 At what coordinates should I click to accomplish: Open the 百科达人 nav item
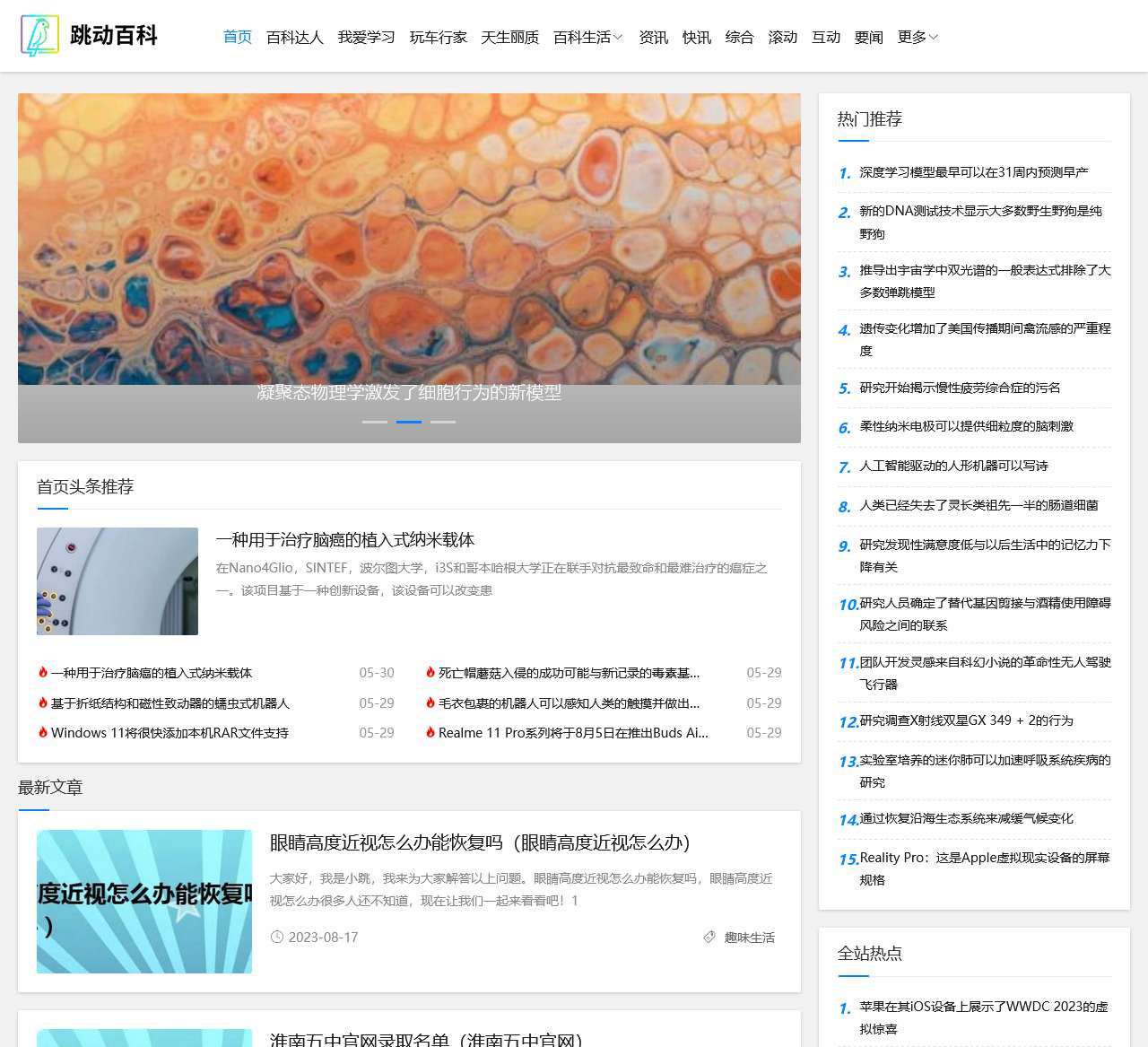coord(295,37)
